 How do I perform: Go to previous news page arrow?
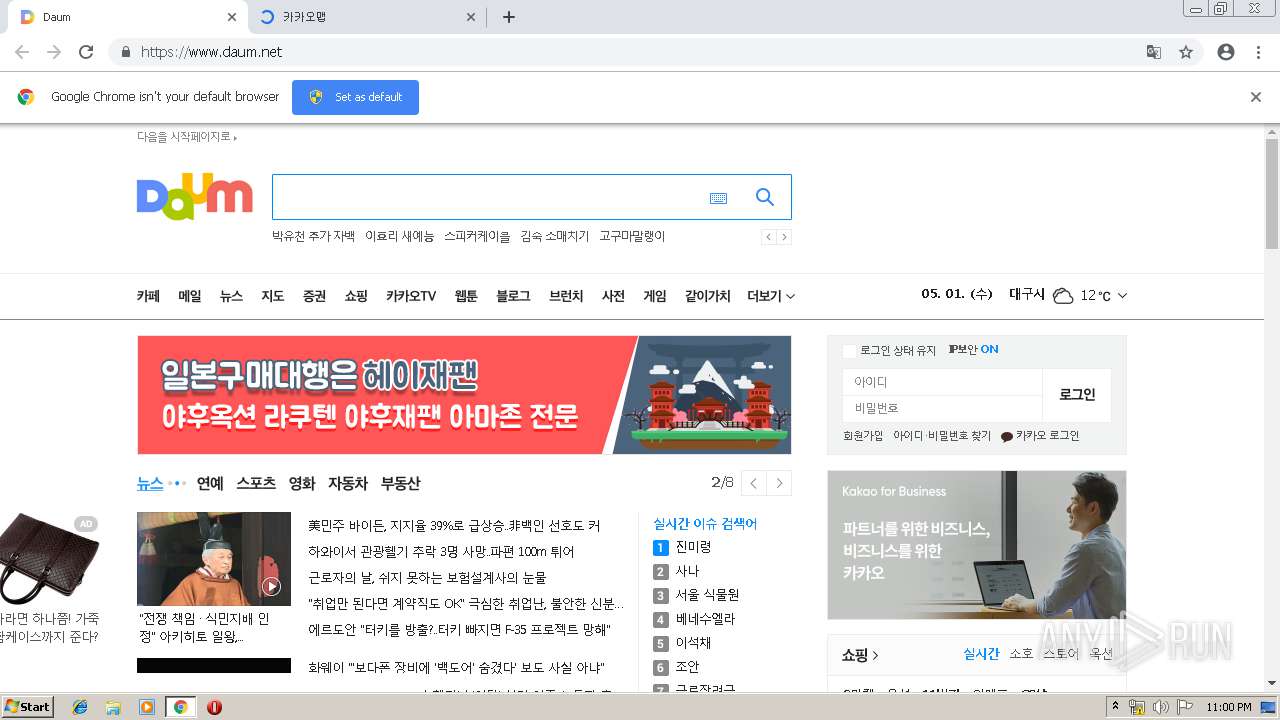754,483
